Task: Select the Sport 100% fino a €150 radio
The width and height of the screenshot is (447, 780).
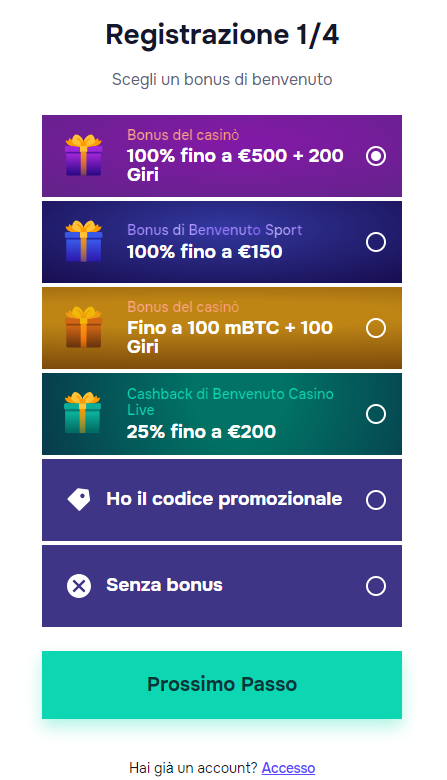Action: 376,242
